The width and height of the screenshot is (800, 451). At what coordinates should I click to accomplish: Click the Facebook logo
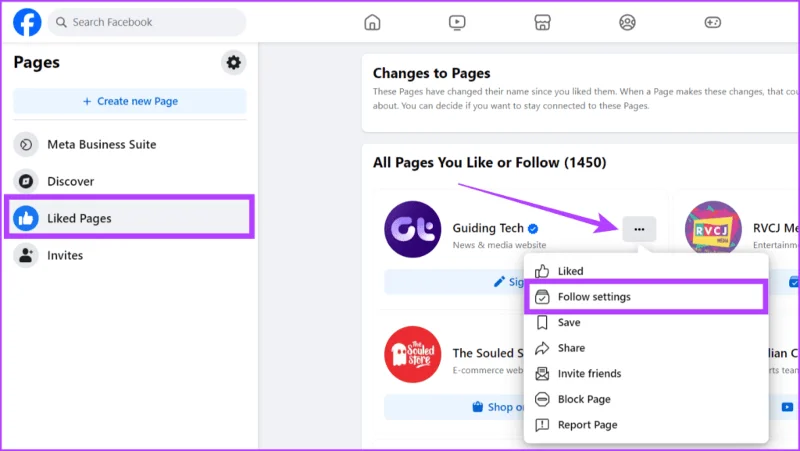tap(27, 22)
